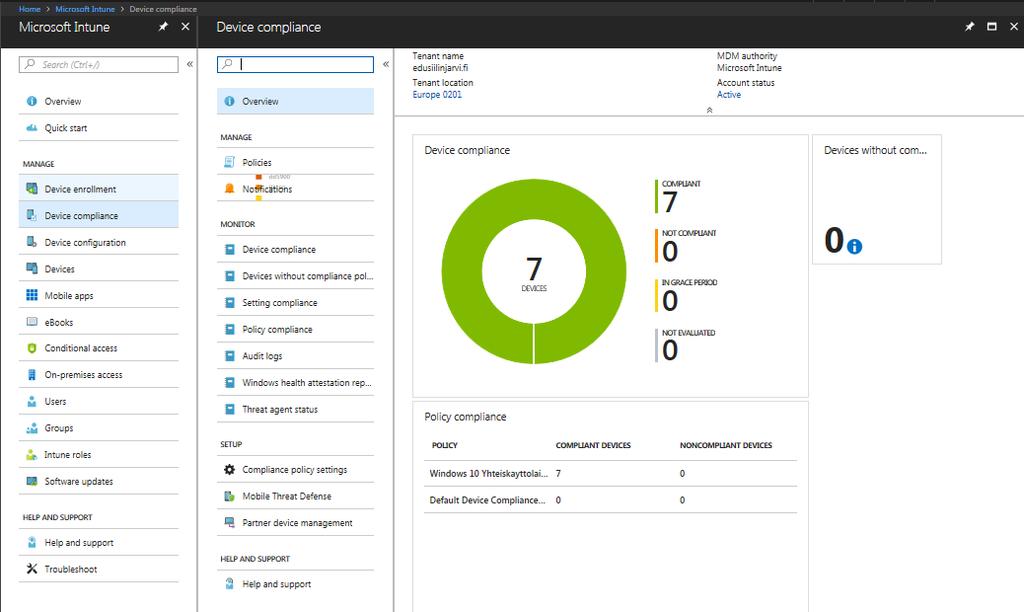Screen dimensions: 1024x612
Task: Open Setting compliance report
Action: [x=295, y=303]
